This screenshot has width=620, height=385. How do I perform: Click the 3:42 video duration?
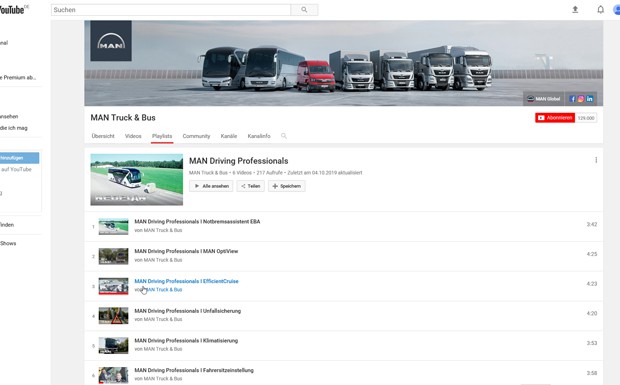tap(592, 224)
